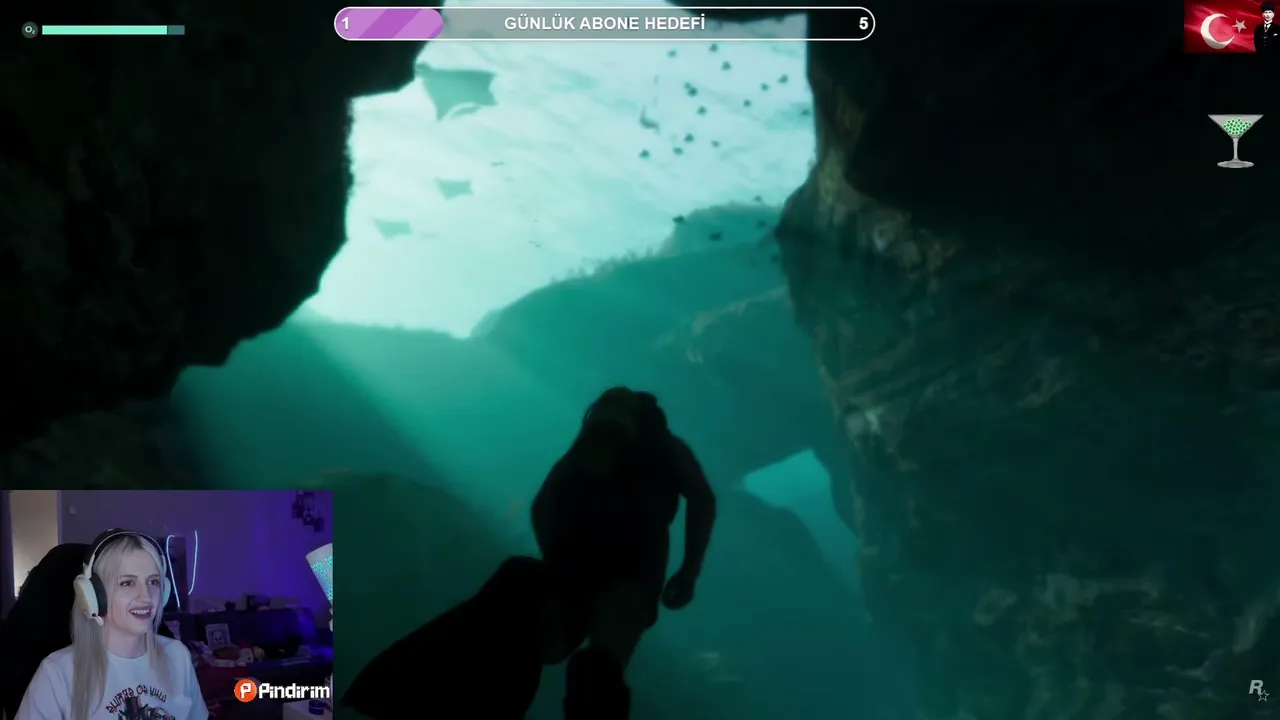Click the martini glass icon

click(1235, 140)
